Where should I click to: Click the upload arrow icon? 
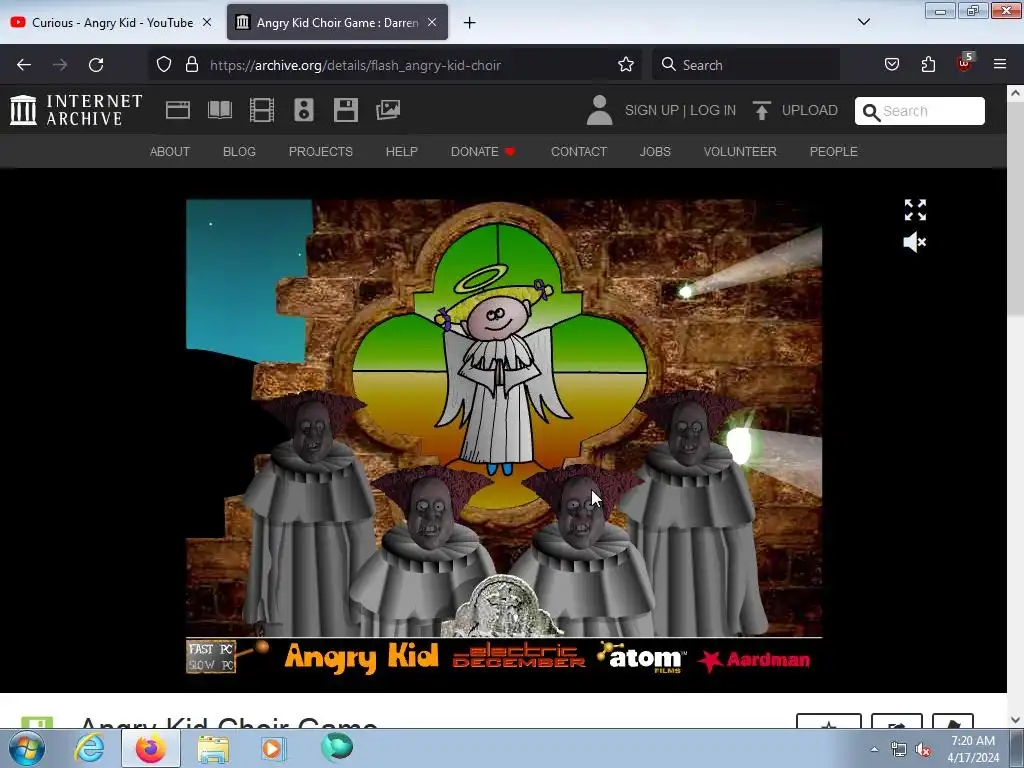(761, 110)
